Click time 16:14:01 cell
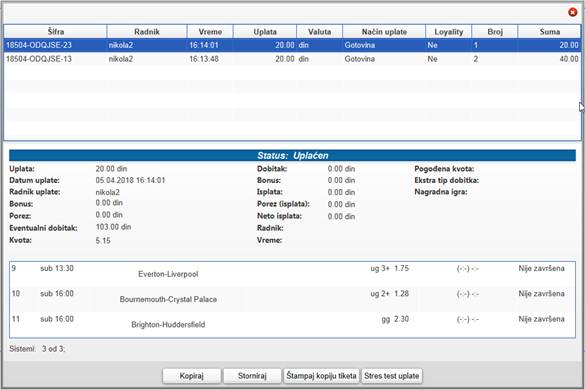This screenshot has height=390, width=585. coord(204,45)
